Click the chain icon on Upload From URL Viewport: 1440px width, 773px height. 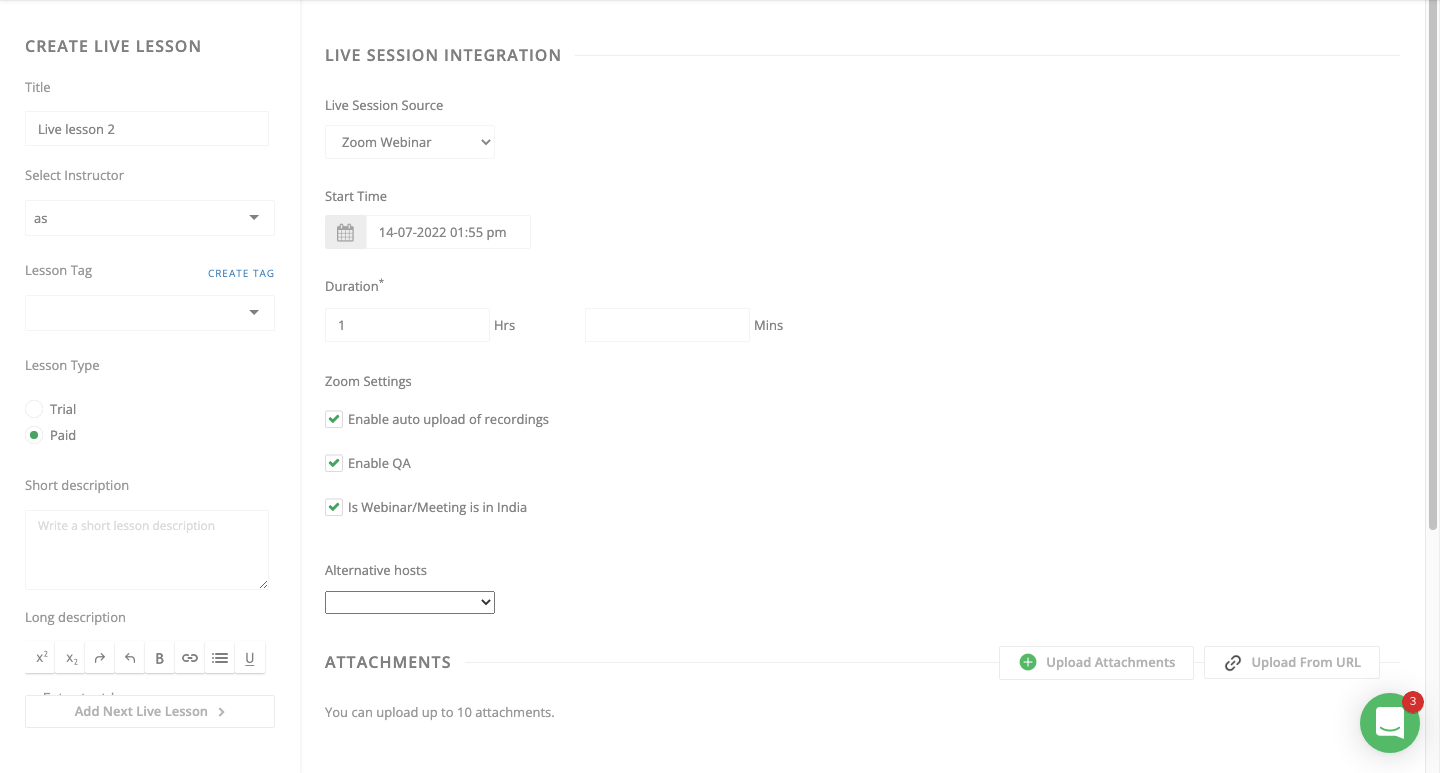(x=1233, y=662)
